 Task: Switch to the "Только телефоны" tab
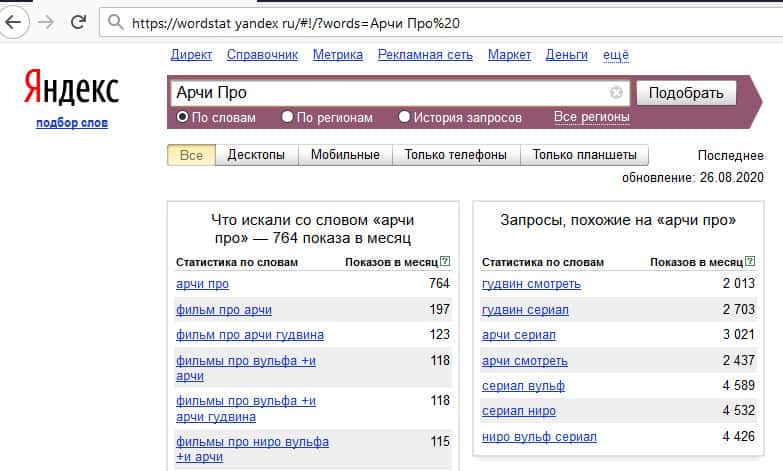(455, 155)
